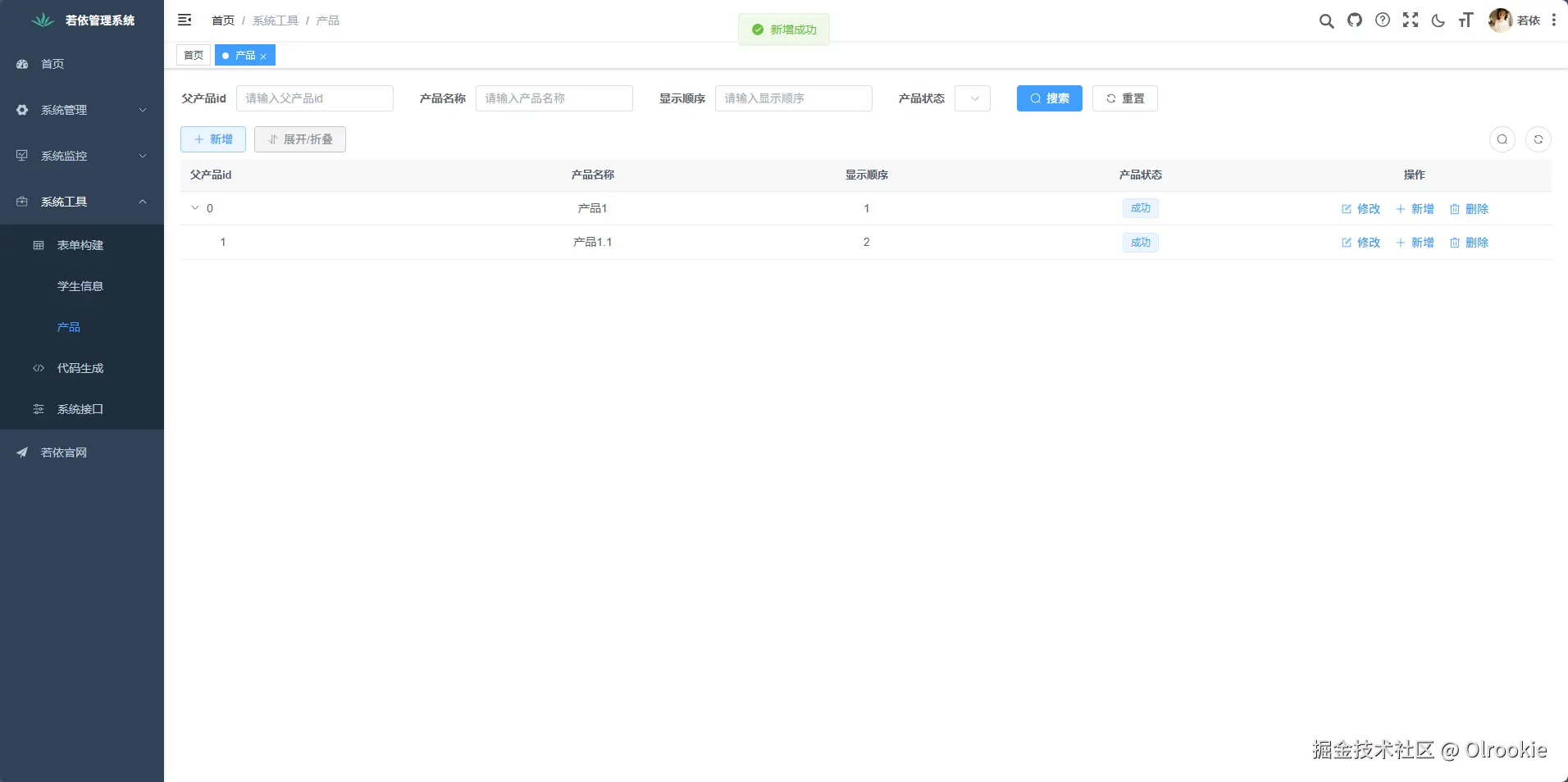Go to 首页 in the sidebar
The image size is (1568, 782).
tap(82, 64)
